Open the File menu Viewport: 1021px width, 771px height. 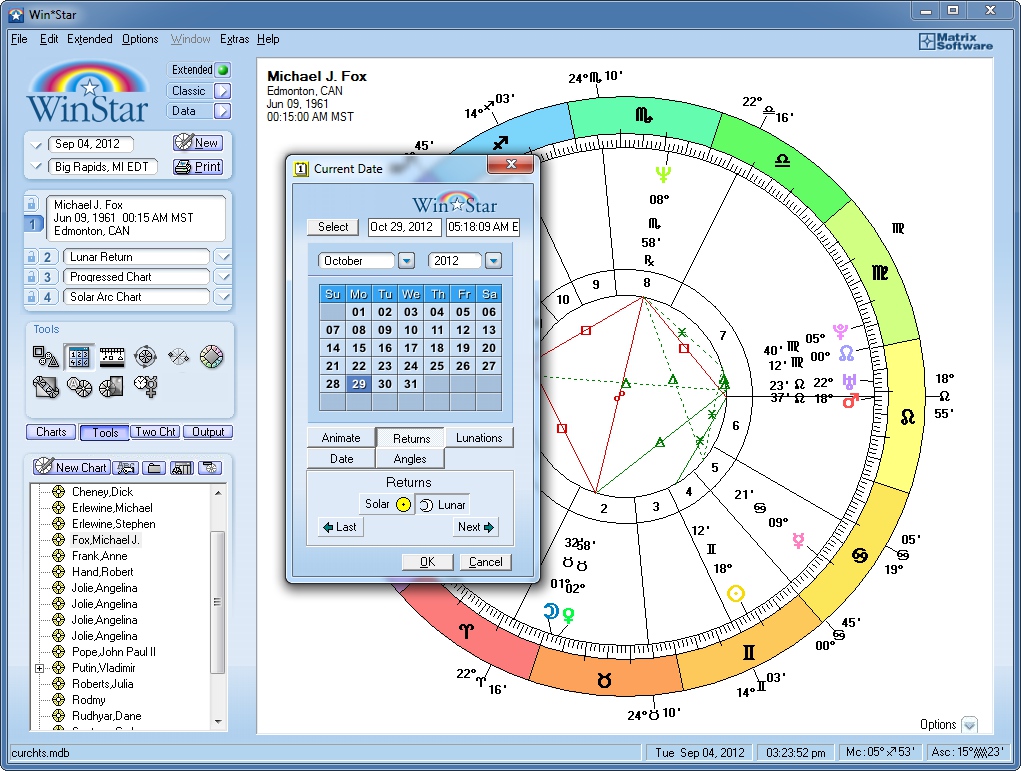pyautogui.click(x=19, y=39)
